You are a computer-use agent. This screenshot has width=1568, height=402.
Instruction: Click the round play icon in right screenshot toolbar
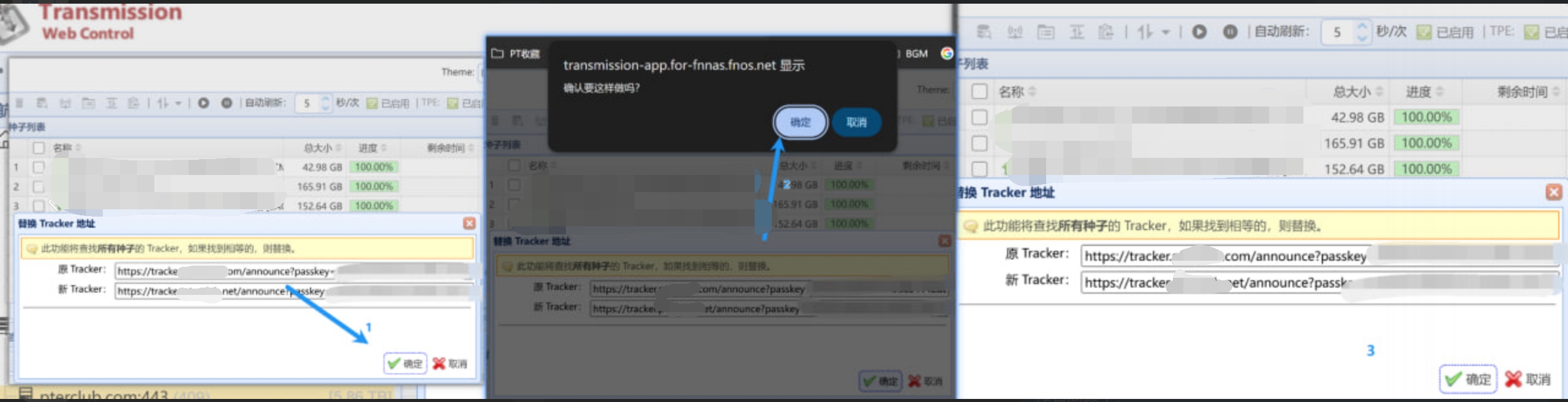click(1199, 32)
